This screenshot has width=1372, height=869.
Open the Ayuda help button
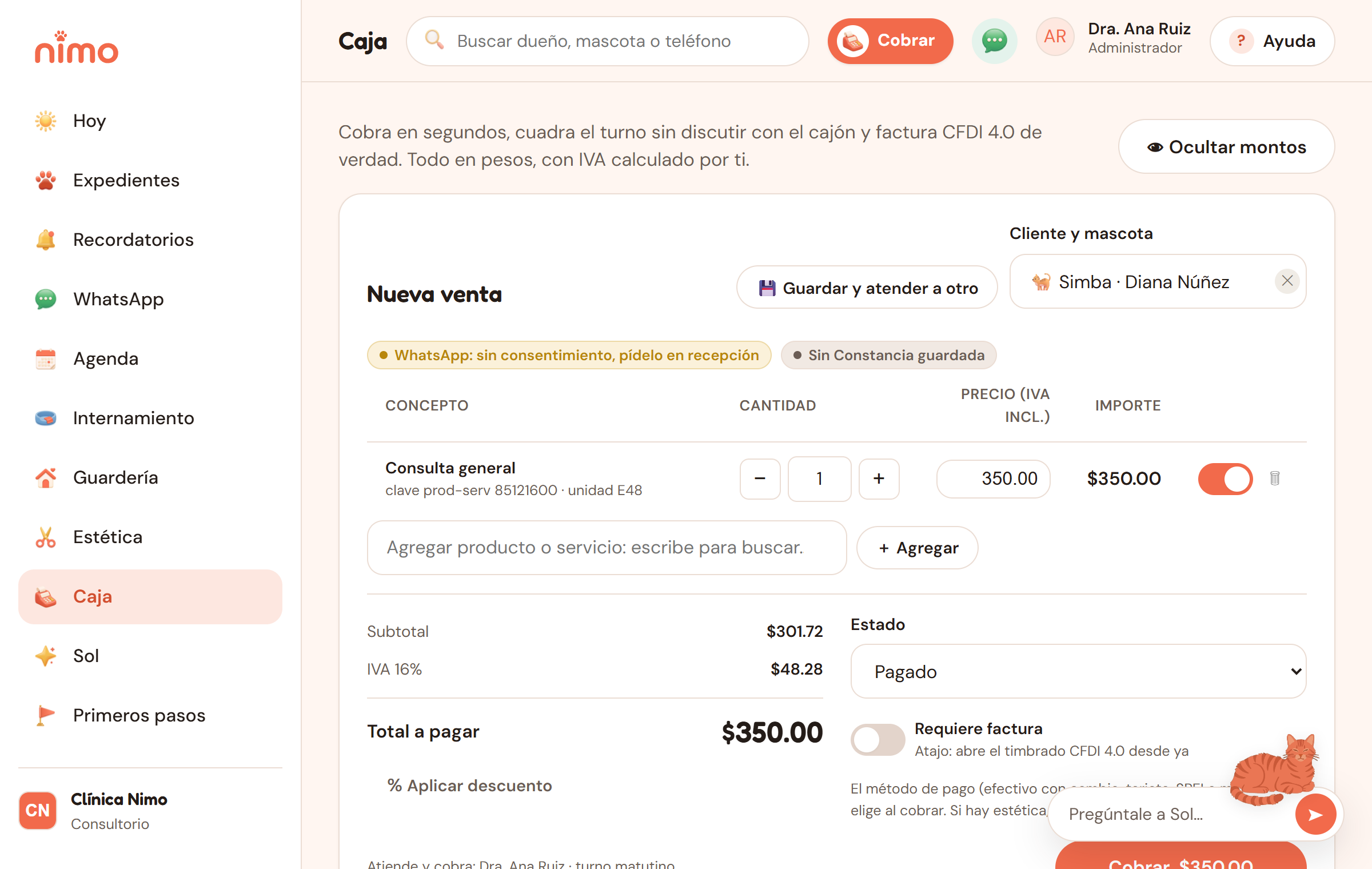[1273, 41]
